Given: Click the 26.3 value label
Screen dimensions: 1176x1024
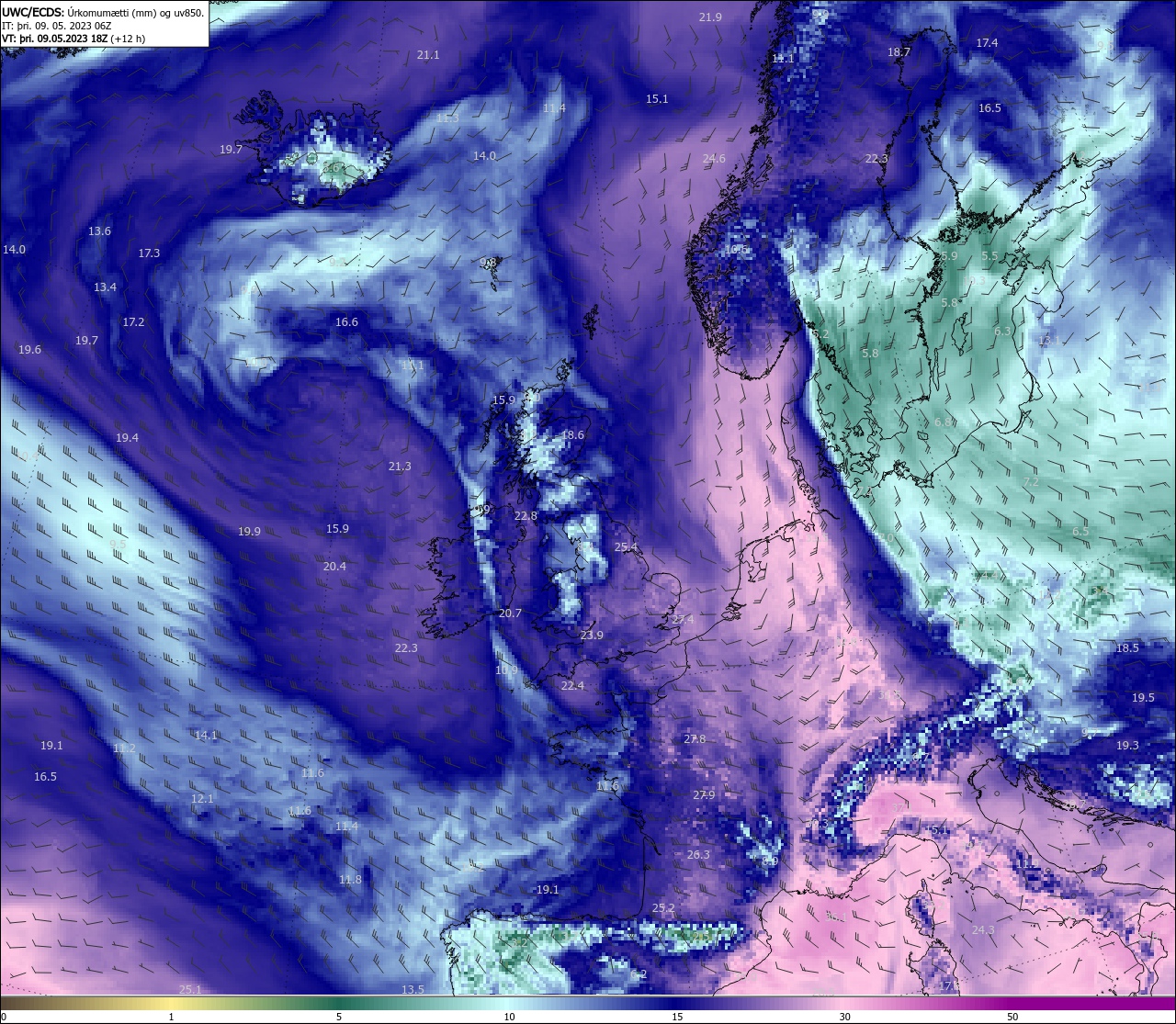Looking at the screenshot, I should (698, 855).
